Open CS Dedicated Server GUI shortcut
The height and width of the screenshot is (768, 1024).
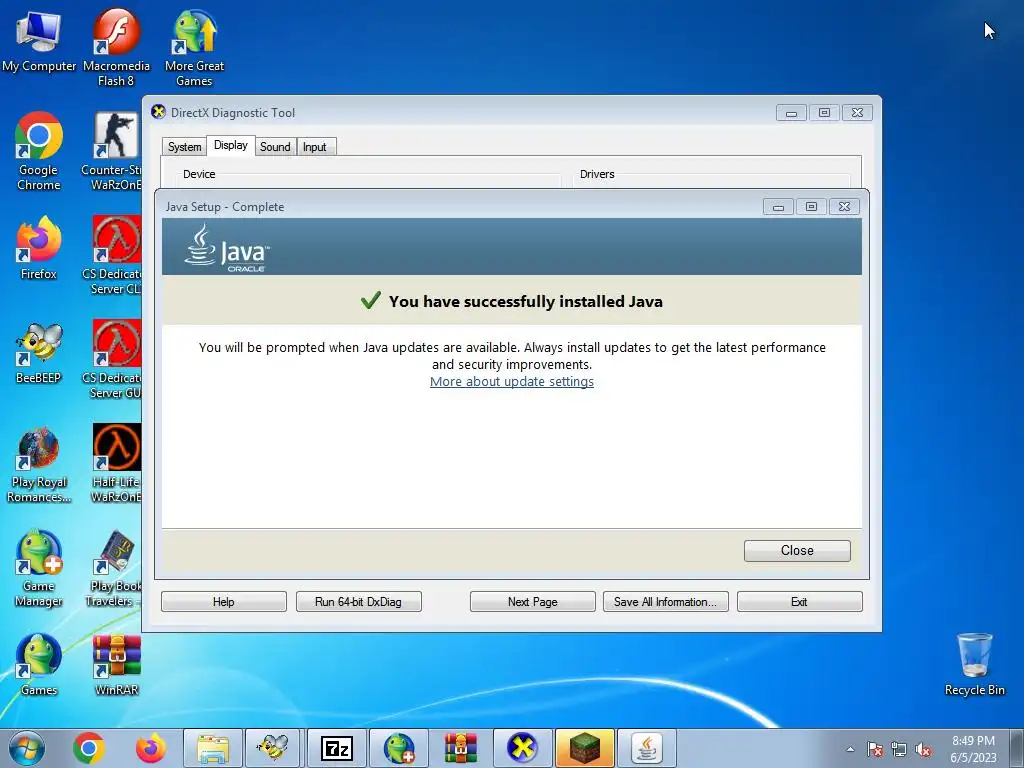point(111,359)
